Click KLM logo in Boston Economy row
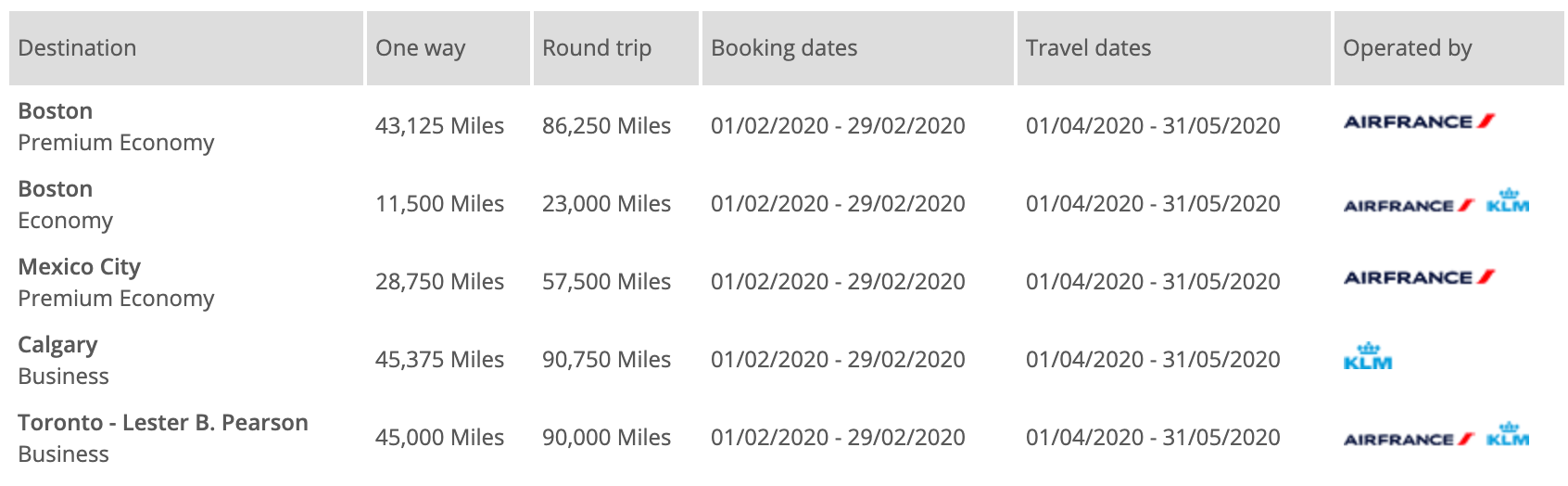 tap(1508, 202)
